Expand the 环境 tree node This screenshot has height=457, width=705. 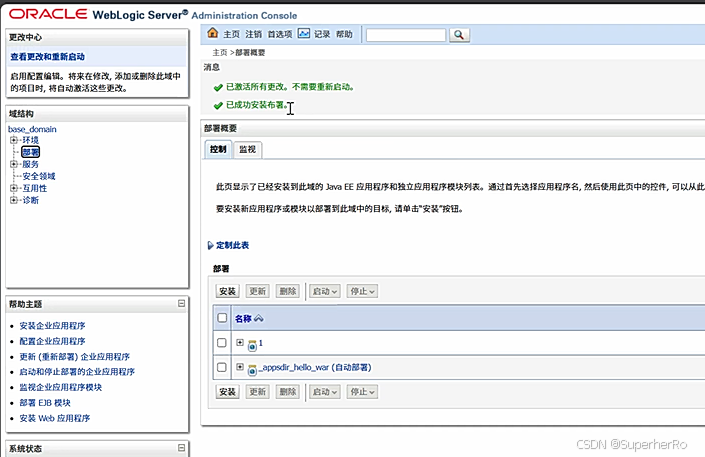[14, 140]
